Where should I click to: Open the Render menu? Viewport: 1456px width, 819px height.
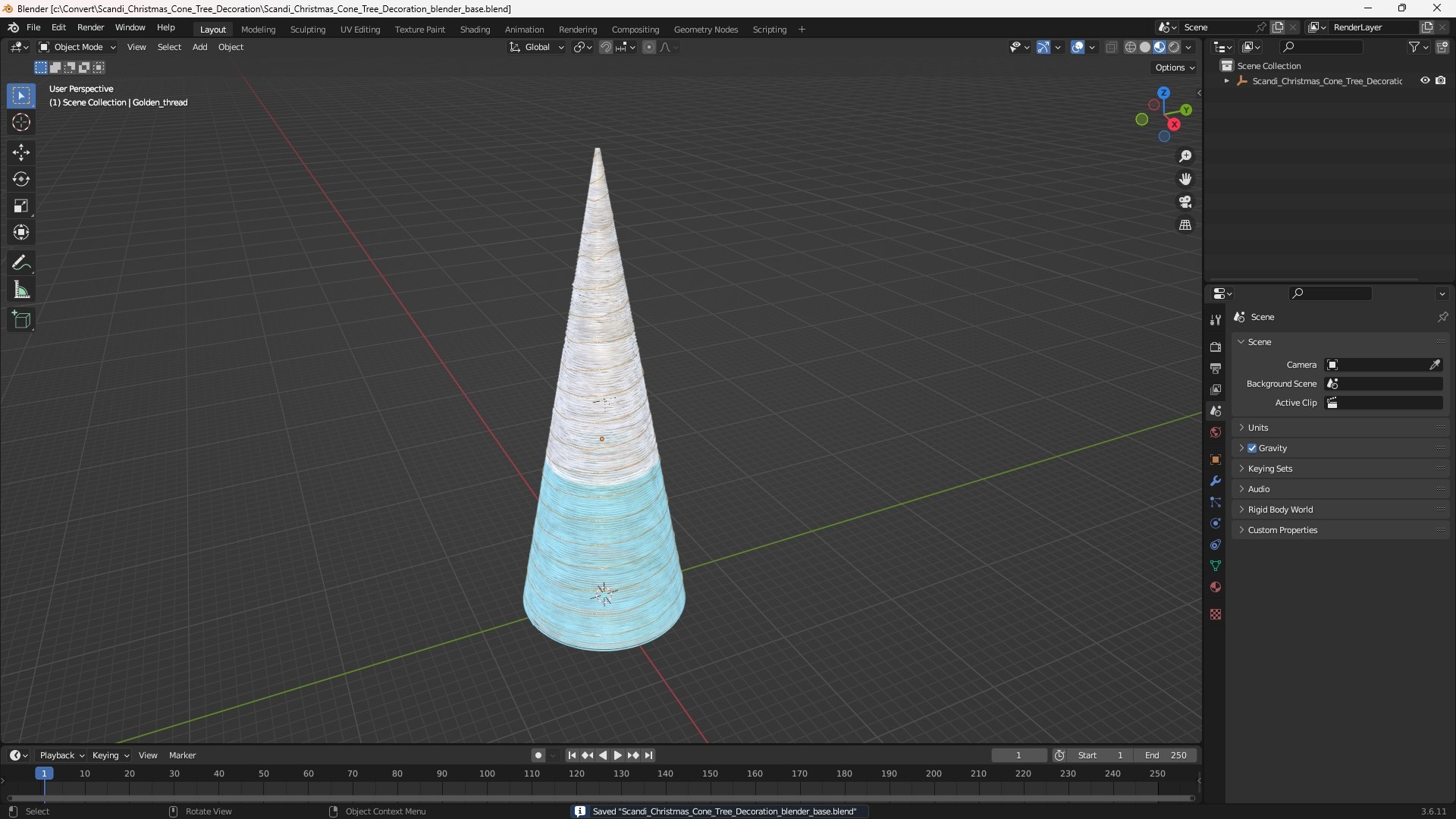coord(90,27)
